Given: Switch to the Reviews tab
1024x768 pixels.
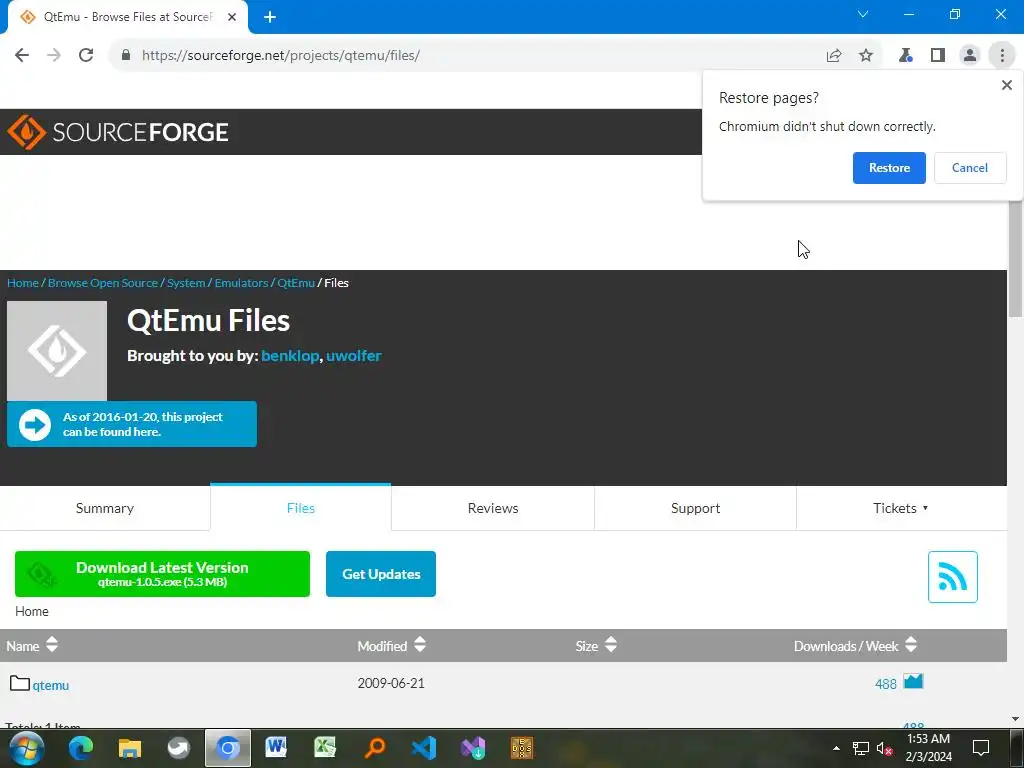Looking at the screenshot, I should pos(493,508).
